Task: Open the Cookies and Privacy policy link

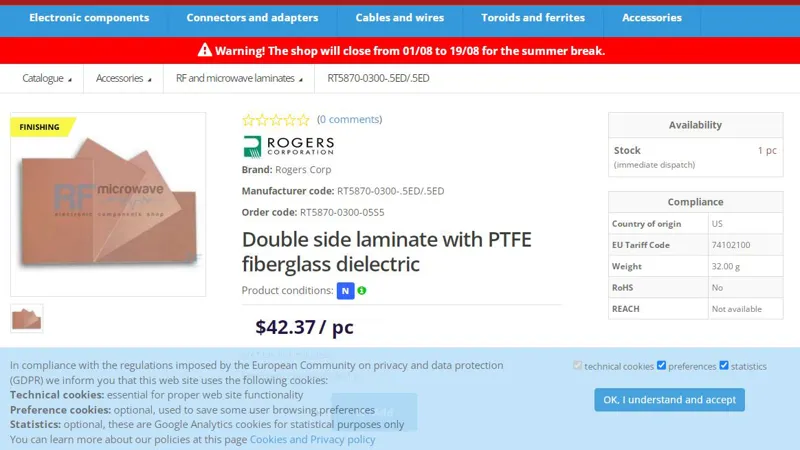Action: pos(312,439)
